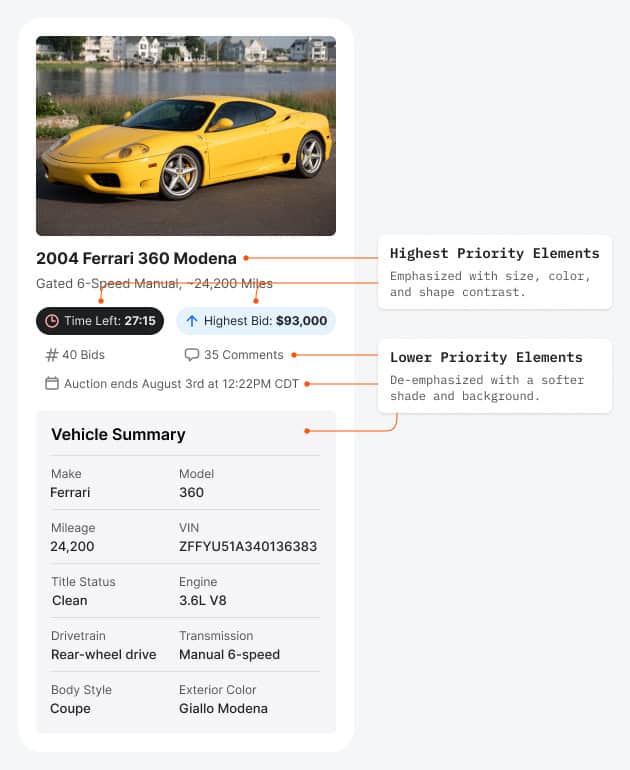This screenshot has height=770, width=630.
Task: Click the Lower Priority Elements annotation box
Action: [x=494, y=376]
